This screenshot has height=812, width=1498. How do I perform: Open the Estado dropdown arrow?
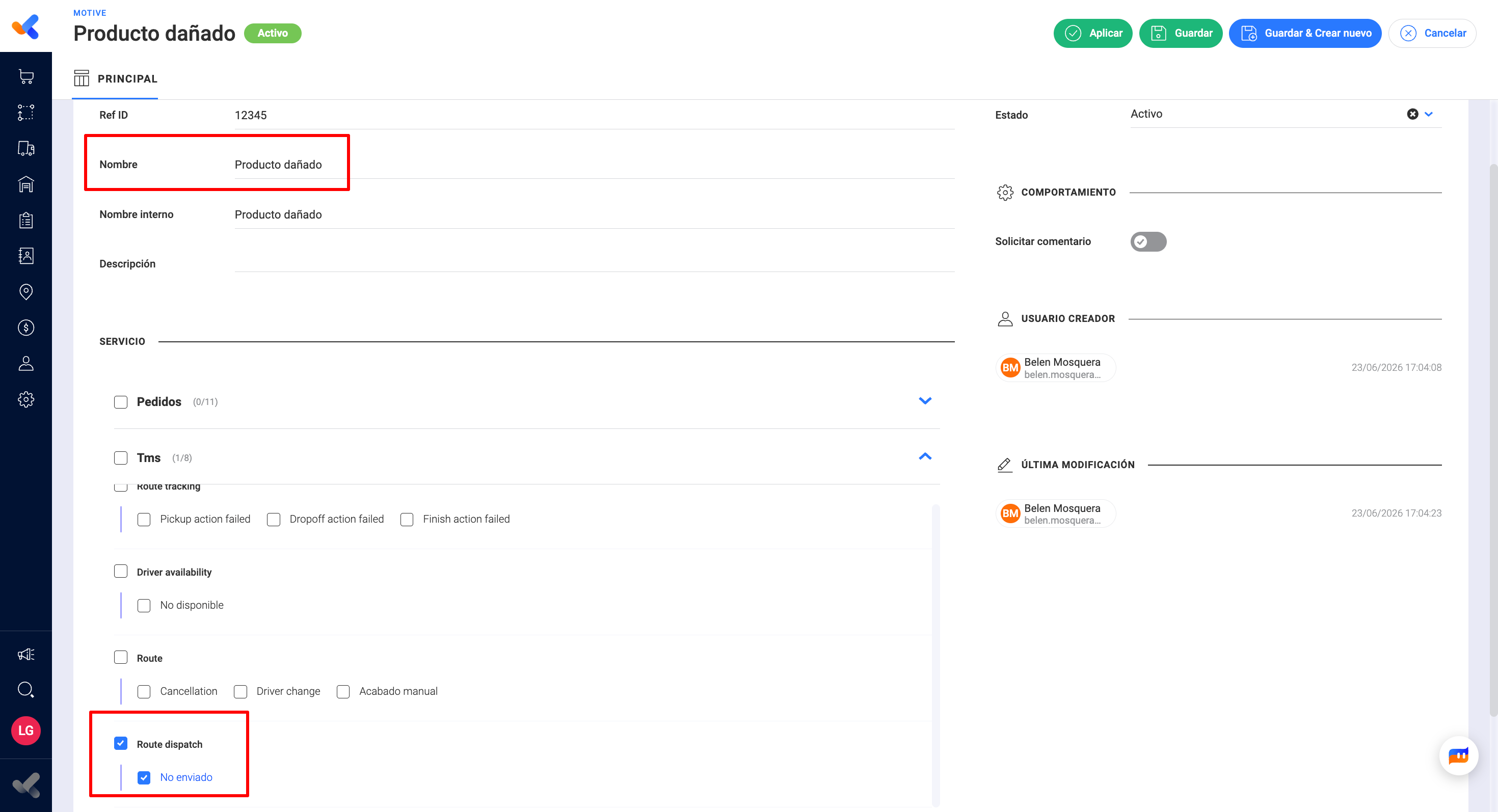point(1429,114)
